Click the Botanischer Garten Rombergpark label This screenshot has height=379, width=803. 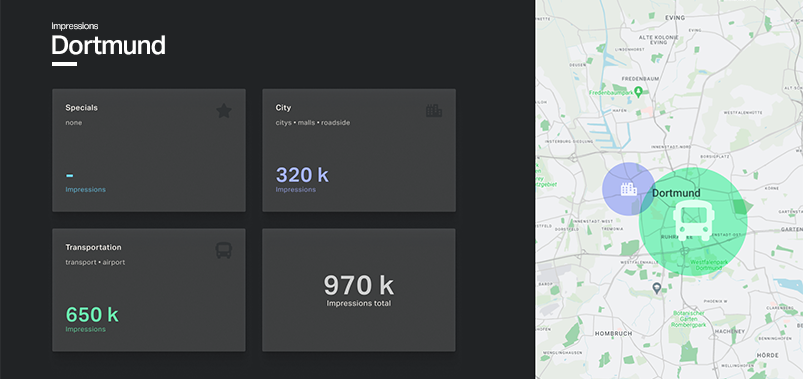[688, 319]
